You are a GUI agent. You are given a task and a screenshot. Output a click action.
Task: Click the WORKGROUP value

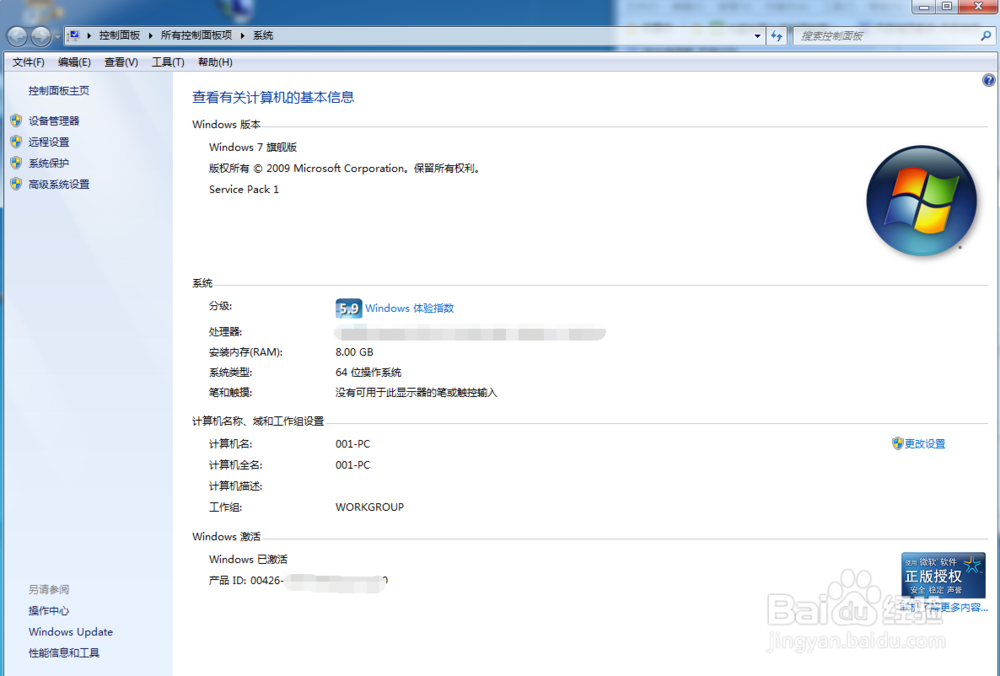point(370,507)
